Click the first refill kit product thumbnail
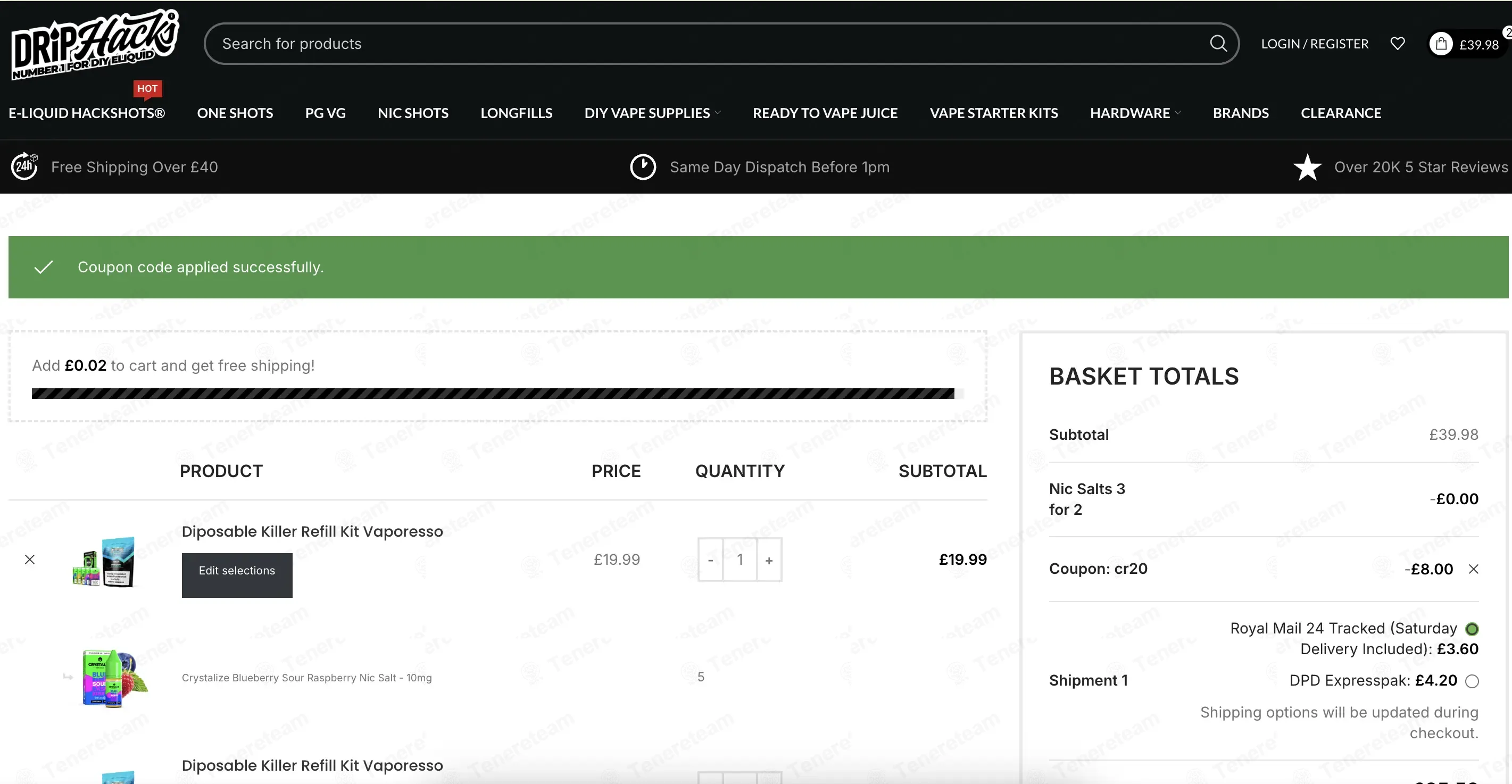This screenshot has height=784, width=1512. click(x=104, y=561)
